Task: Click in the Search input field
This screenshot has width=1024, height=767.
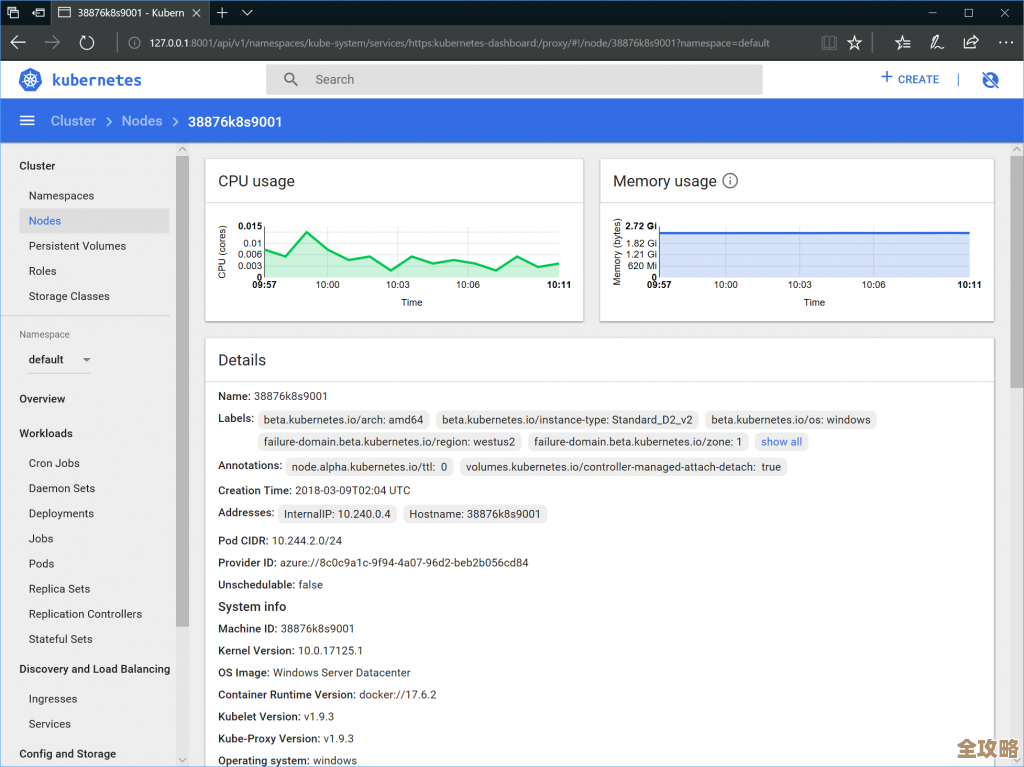Action: click(x=514, y=80)
